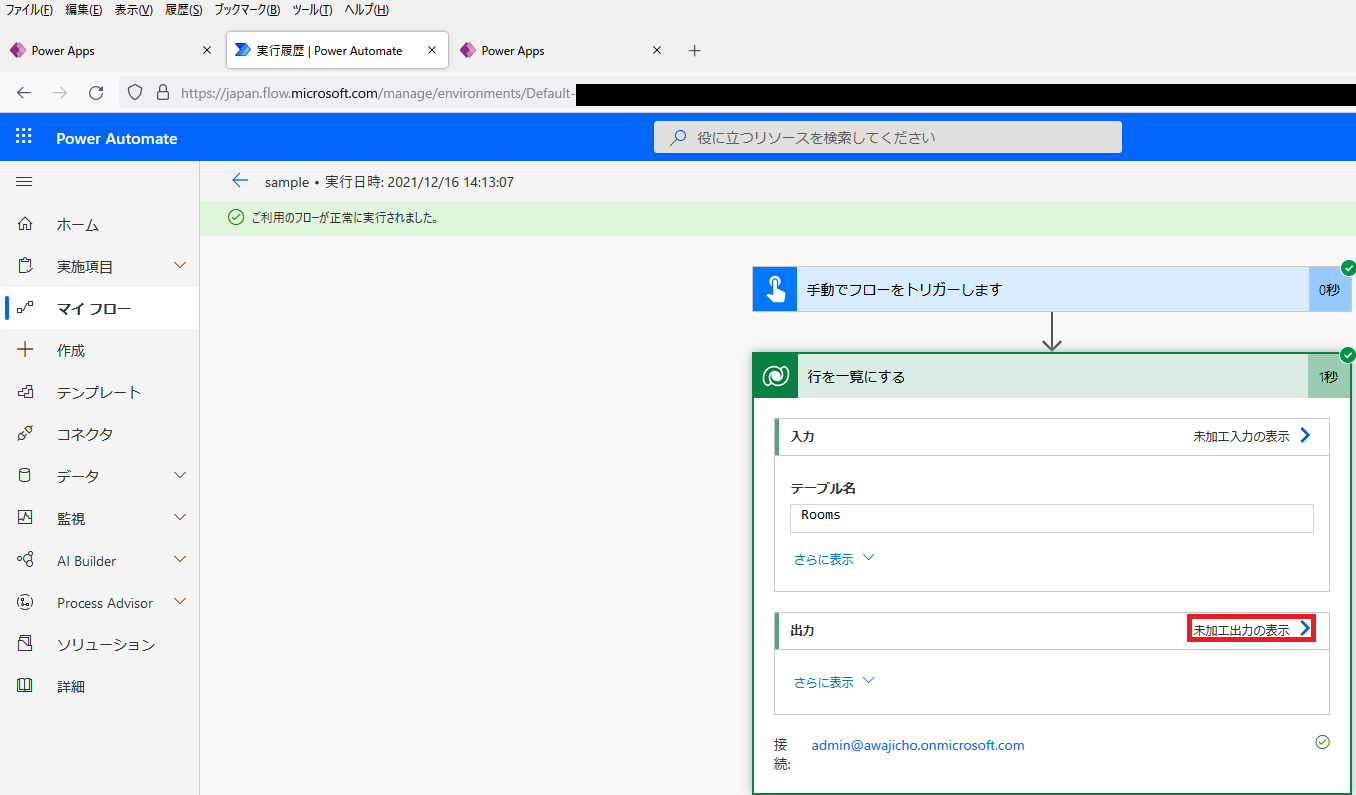This screenshot has width=1356, height=795.
Task: Click the Process Advisor icon
Action: pyautogui.click(x=25, y=602)
